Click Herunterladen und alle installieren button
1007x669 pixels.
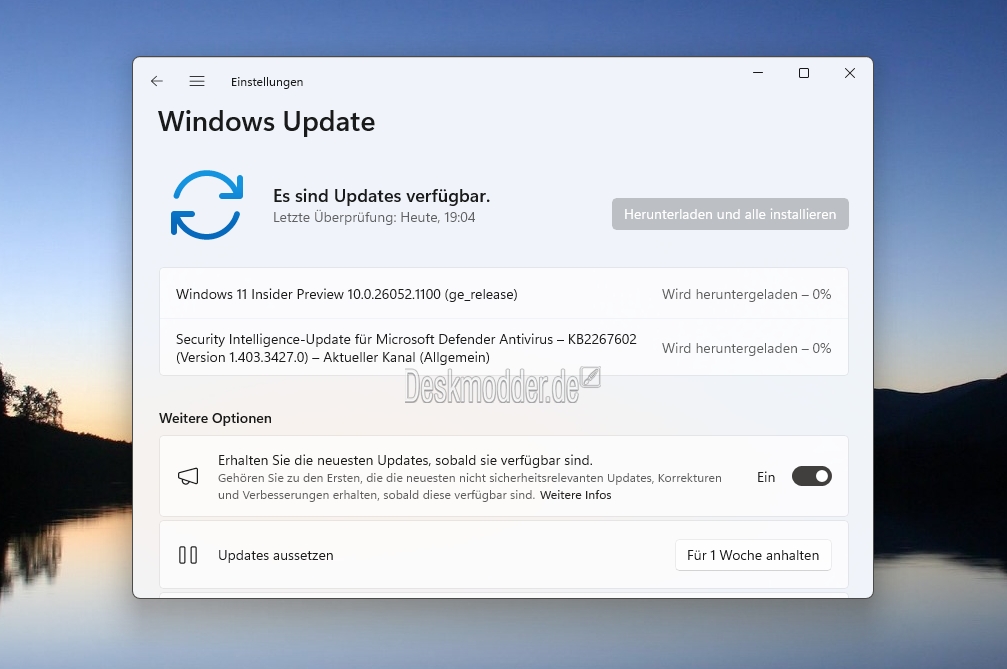click(730, 214)
